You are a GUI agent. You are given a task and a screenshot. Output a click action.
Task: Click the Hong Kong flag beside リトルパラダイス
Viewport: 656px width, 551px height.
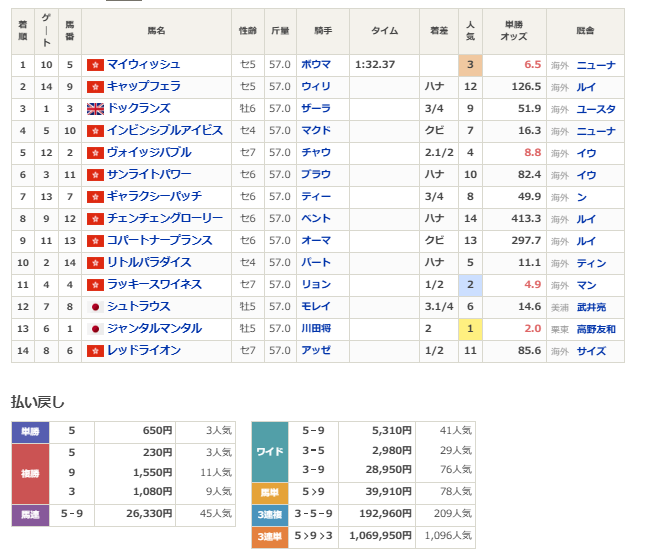point(96,263)
